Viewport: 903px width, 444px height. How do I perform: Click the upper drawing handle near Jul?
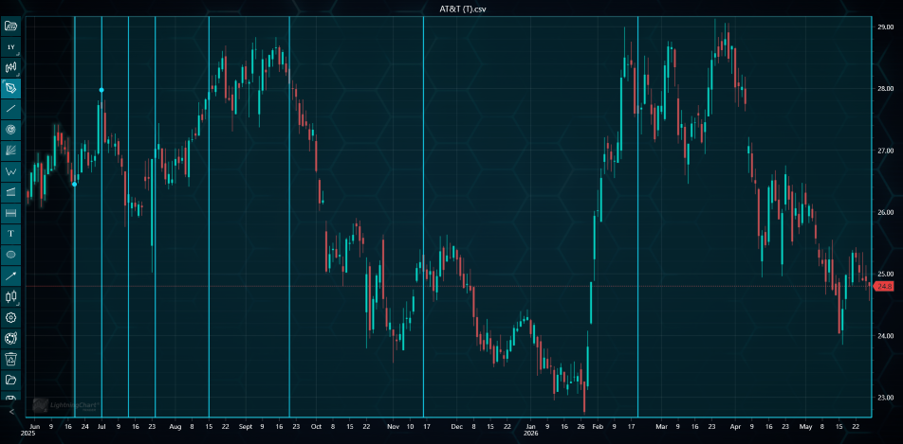coord(101,90)
